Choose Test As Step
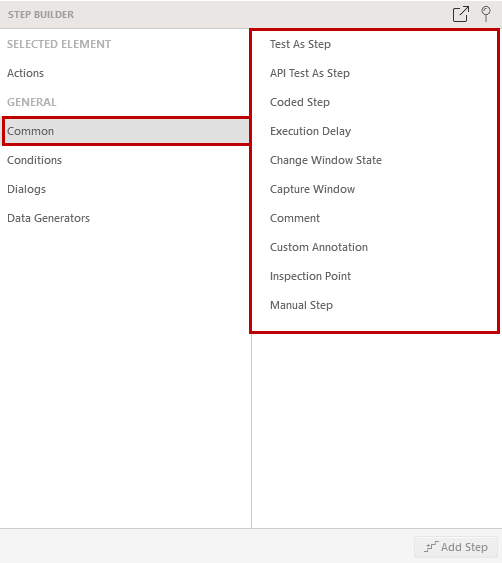Image resolution: width=502 pixels, height=563 pixels. point(300,44)
